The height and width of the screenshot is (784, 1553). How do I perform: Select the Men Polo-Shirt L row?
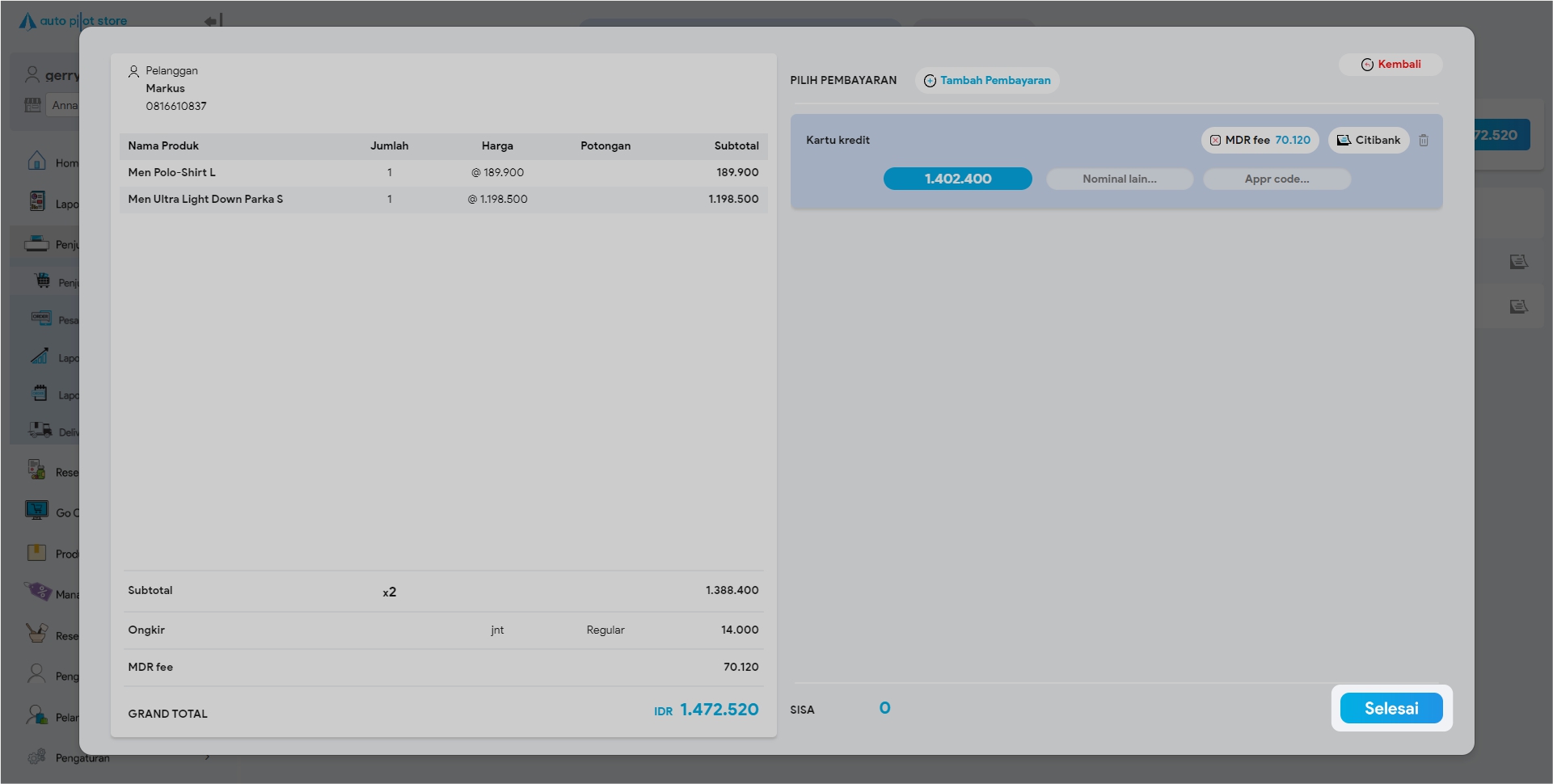[443, 173]
